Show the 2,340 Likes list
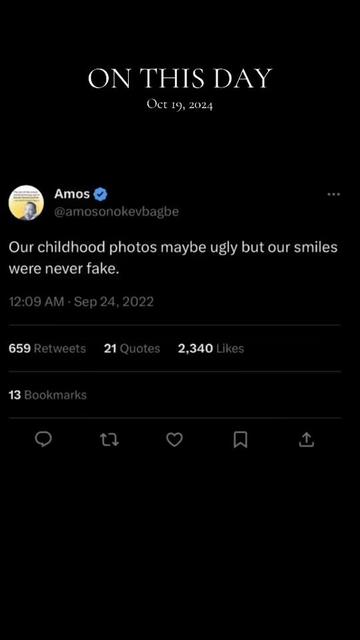The height and width of the screenshot is (640, 360). click(211, 349)
